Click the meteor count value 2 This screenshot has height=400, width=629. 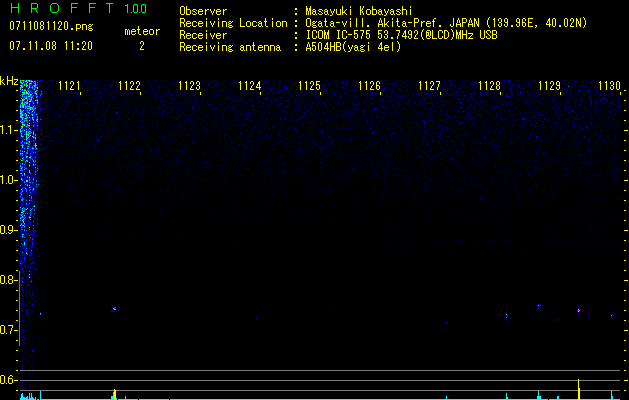[x=142, y=46]
